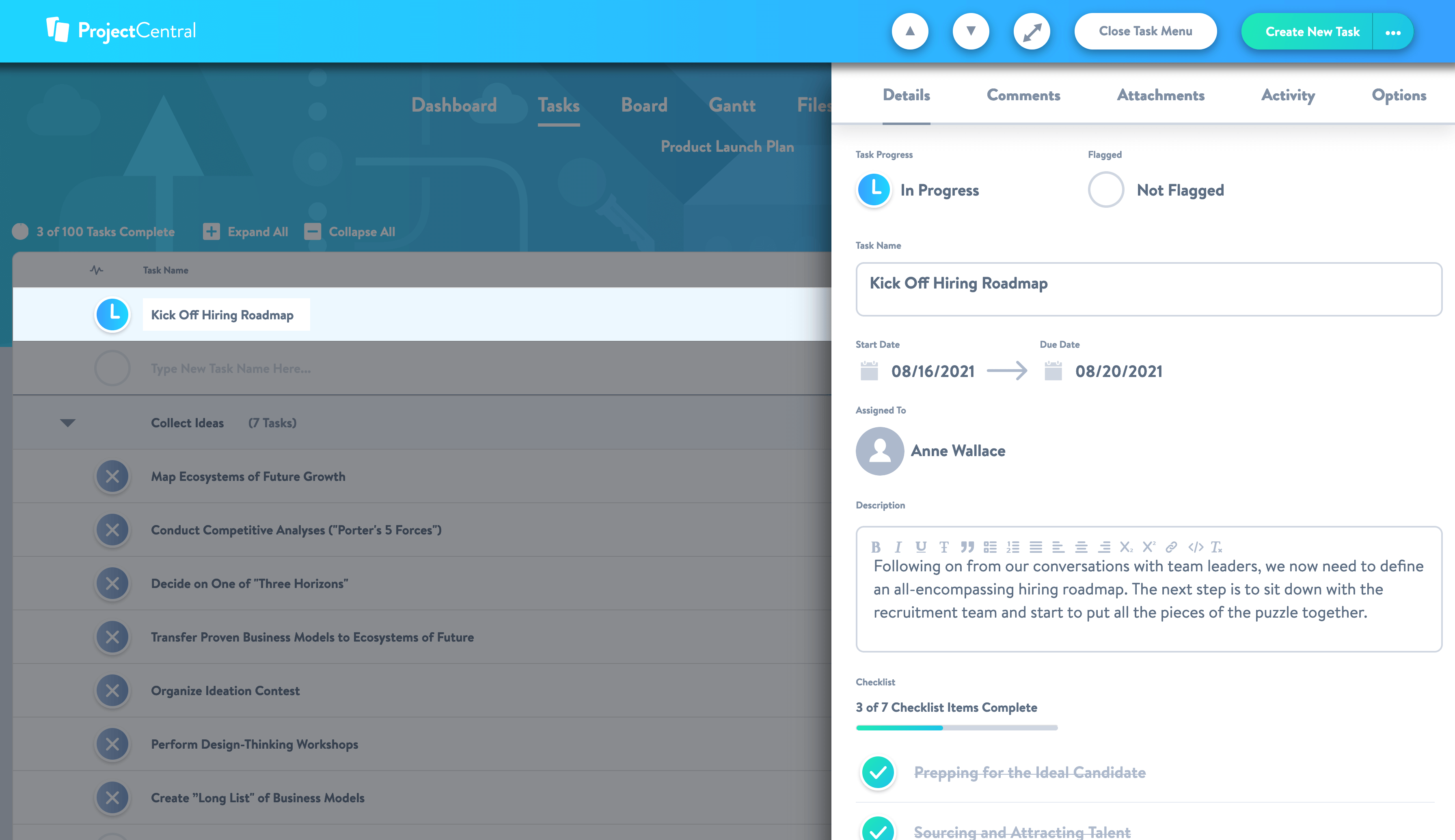Uncheck Sourcing and Attracting Talent item

[x=878, y=829]
